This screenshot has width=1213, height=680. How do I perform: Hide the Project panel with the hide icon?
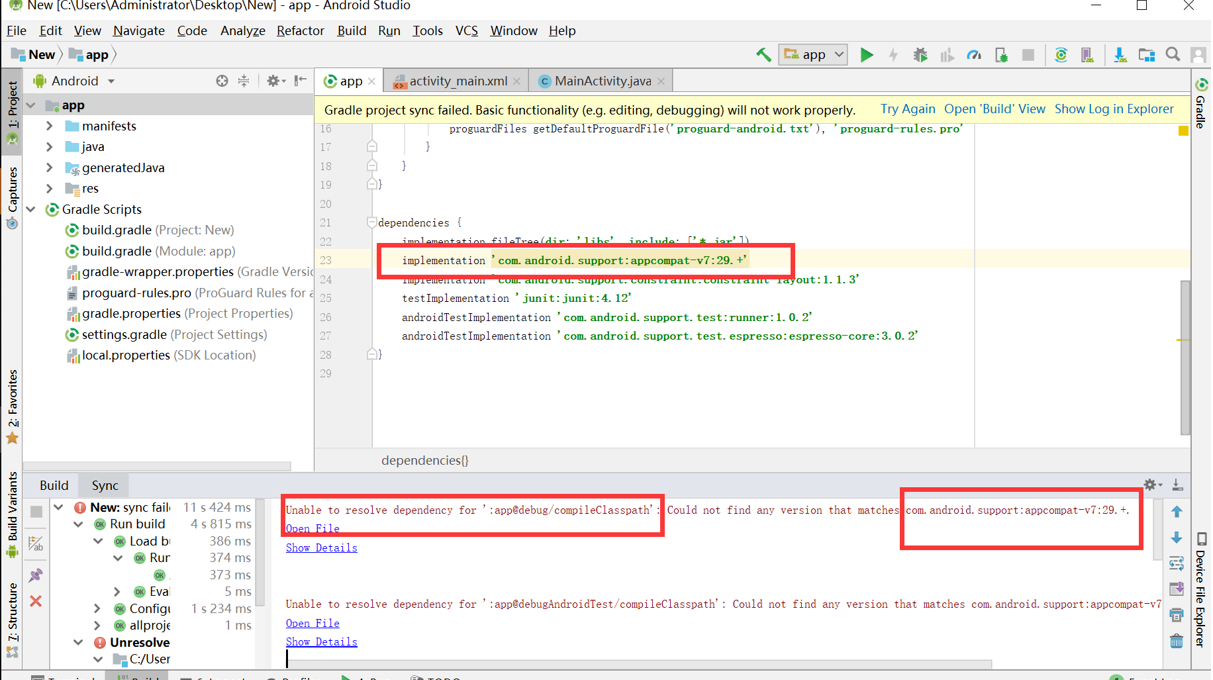(x=300, y=81)
